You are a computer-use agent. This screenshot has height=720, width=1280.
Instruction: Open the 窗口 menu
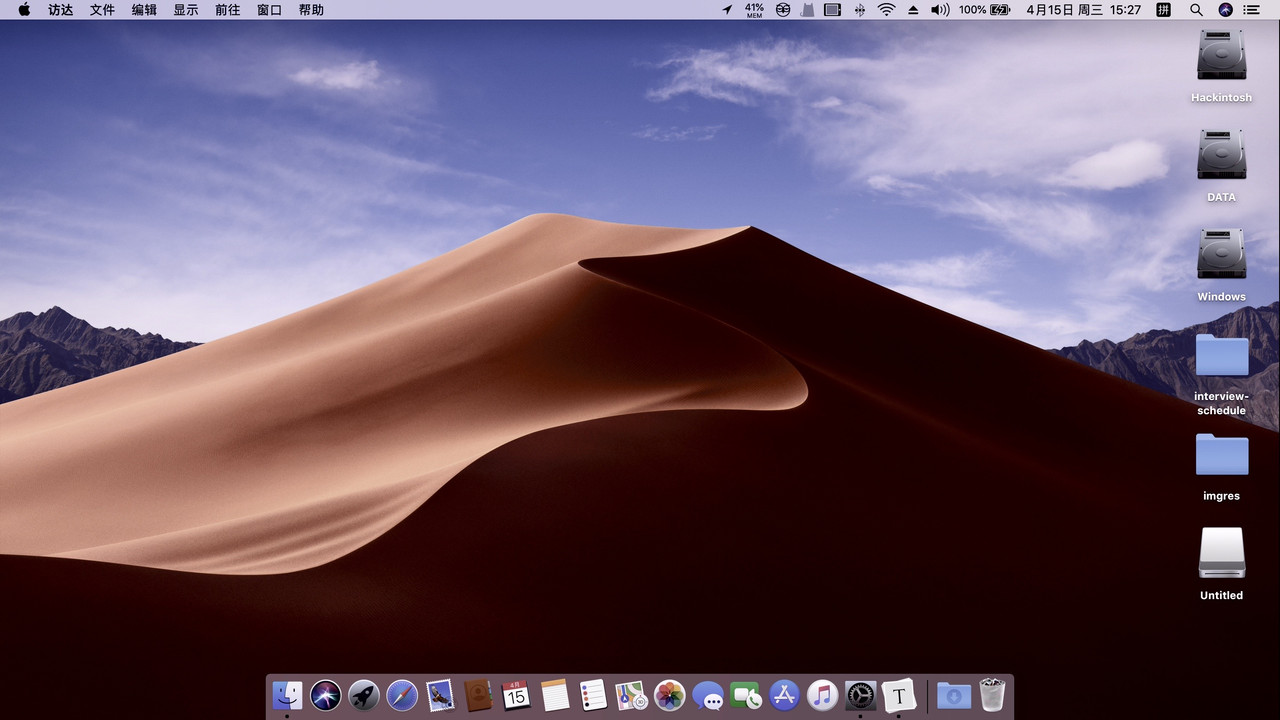coord(269,10)
